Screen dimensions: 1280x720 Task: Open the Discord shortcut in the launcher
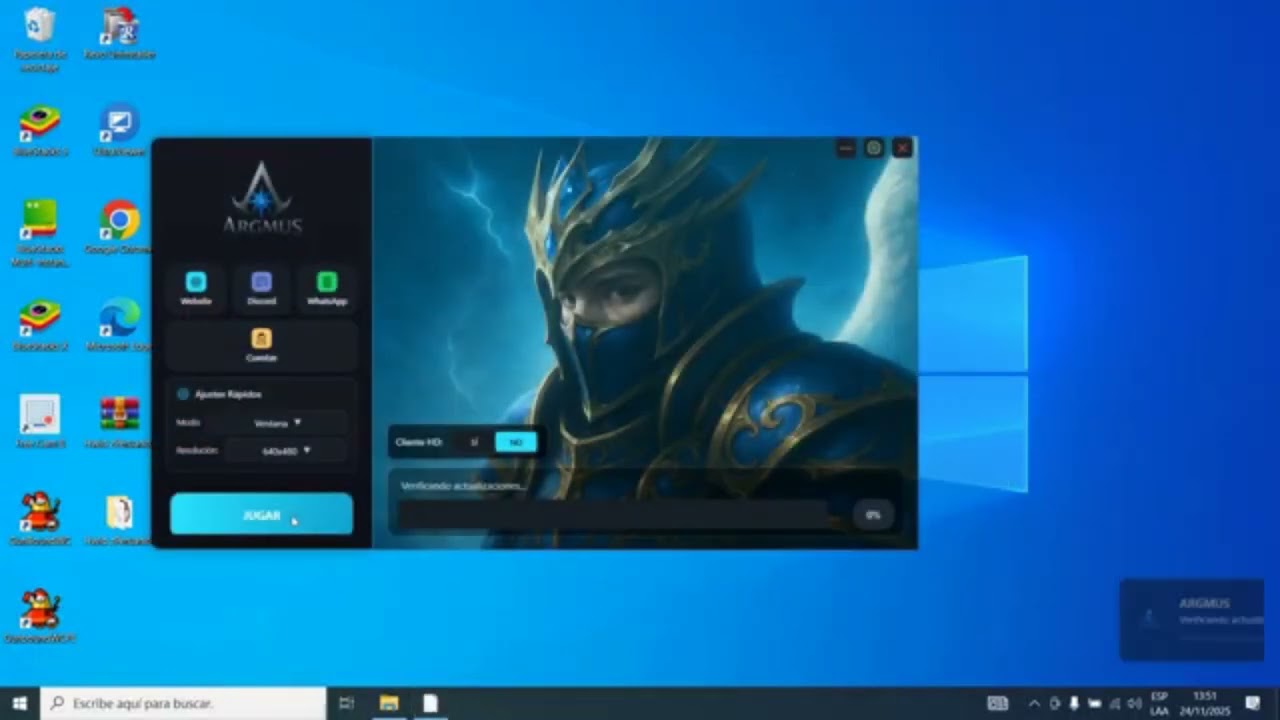(x=261, y=288)
